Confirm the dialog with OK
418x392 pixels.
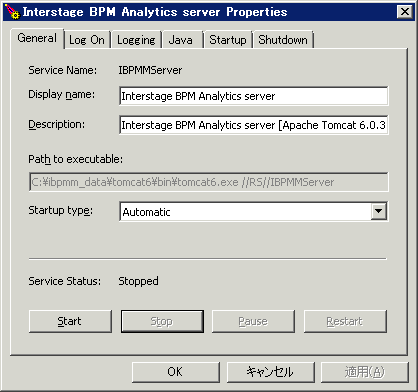click(176, 372)
